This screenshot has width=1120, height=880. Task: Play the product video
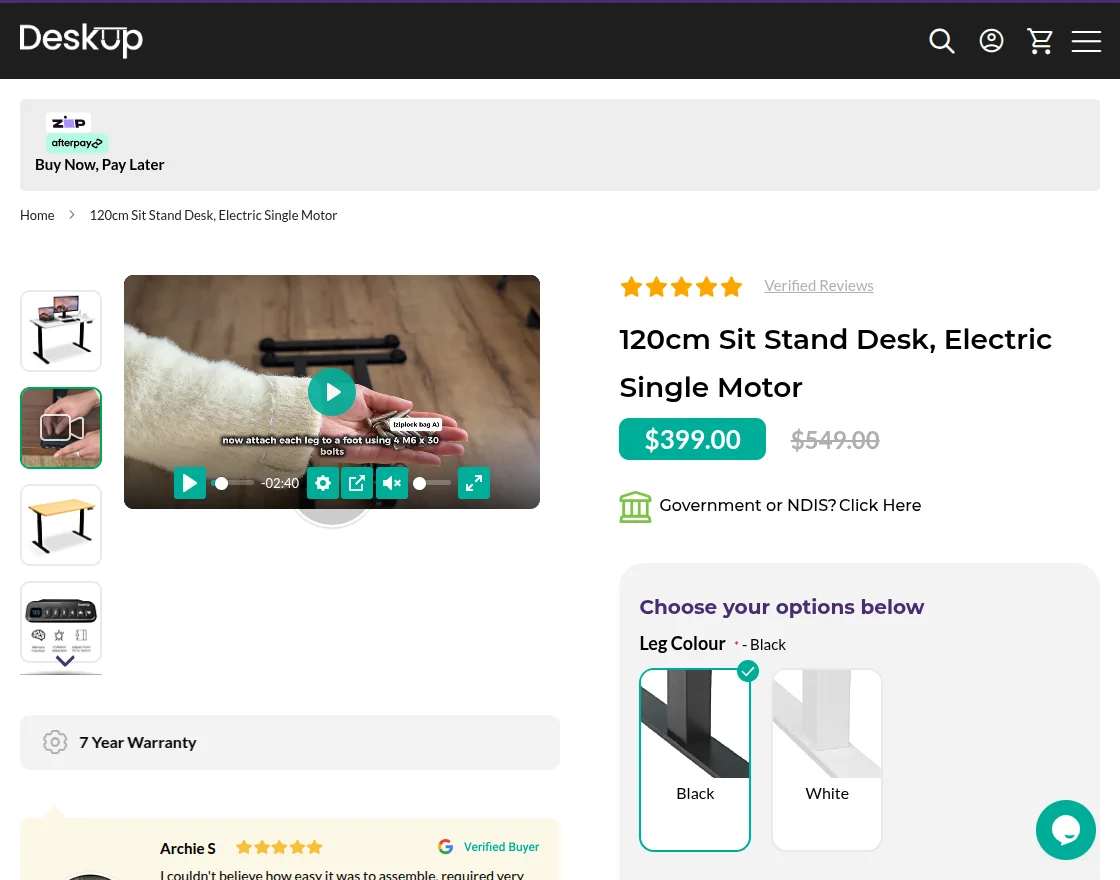tap(332, 392)
